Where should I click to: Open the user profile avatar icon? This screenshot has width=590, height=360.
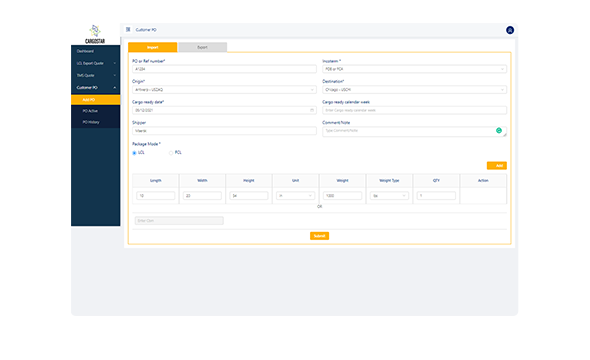[x=510, y=30]
